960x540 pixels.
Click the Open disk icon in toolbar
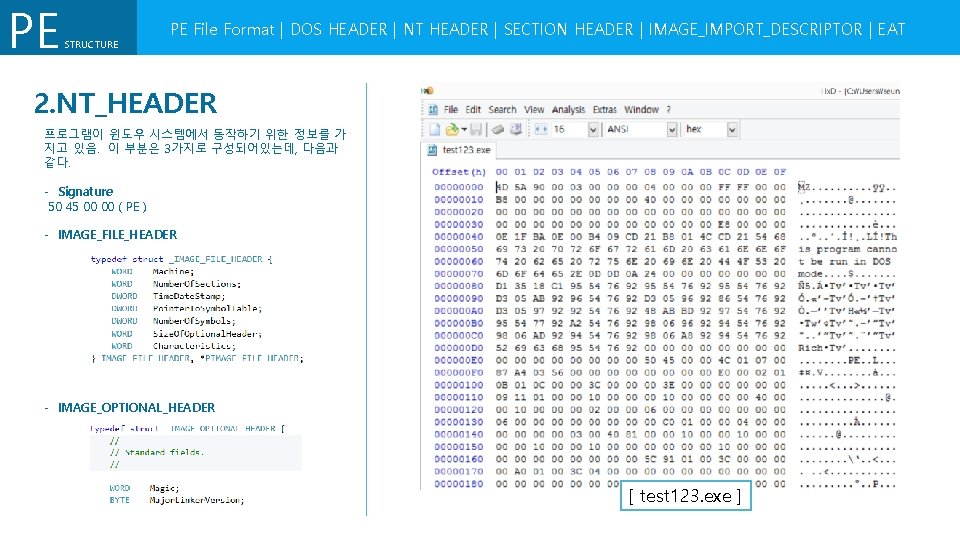coord(516,129)
